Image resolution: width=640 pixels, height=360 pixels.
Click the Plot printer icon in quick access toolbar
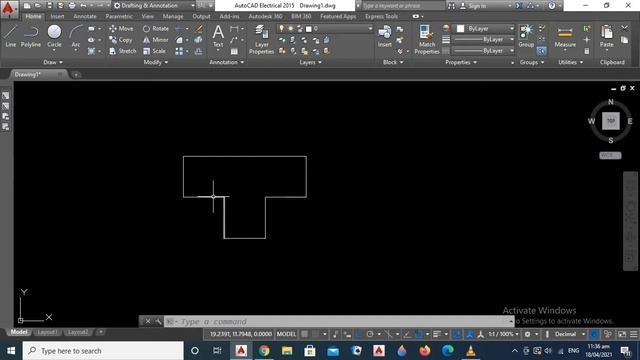tap(72, 6)
